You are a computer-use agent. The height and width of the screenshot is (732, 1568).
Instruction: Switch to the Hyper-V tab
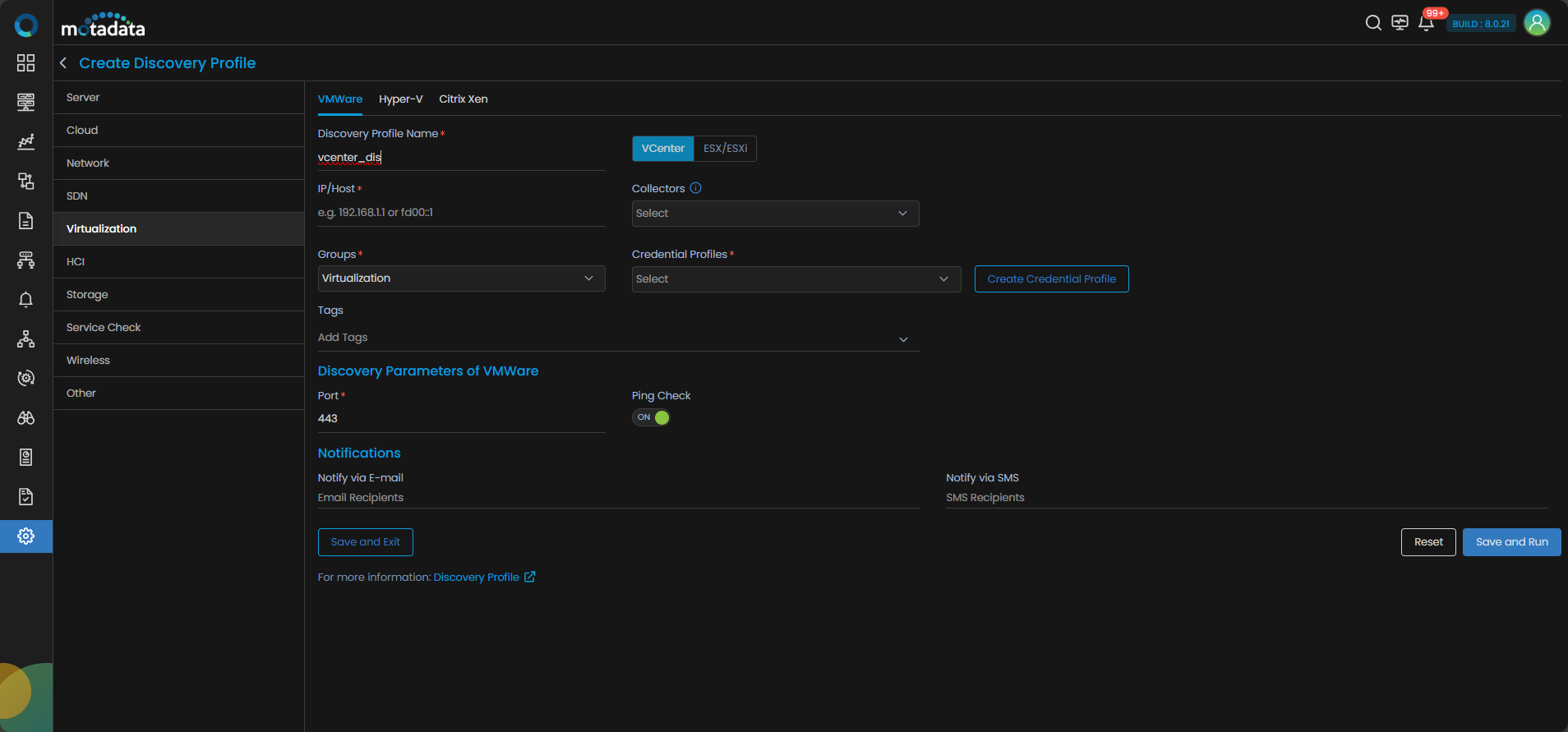tap(400, 99)
